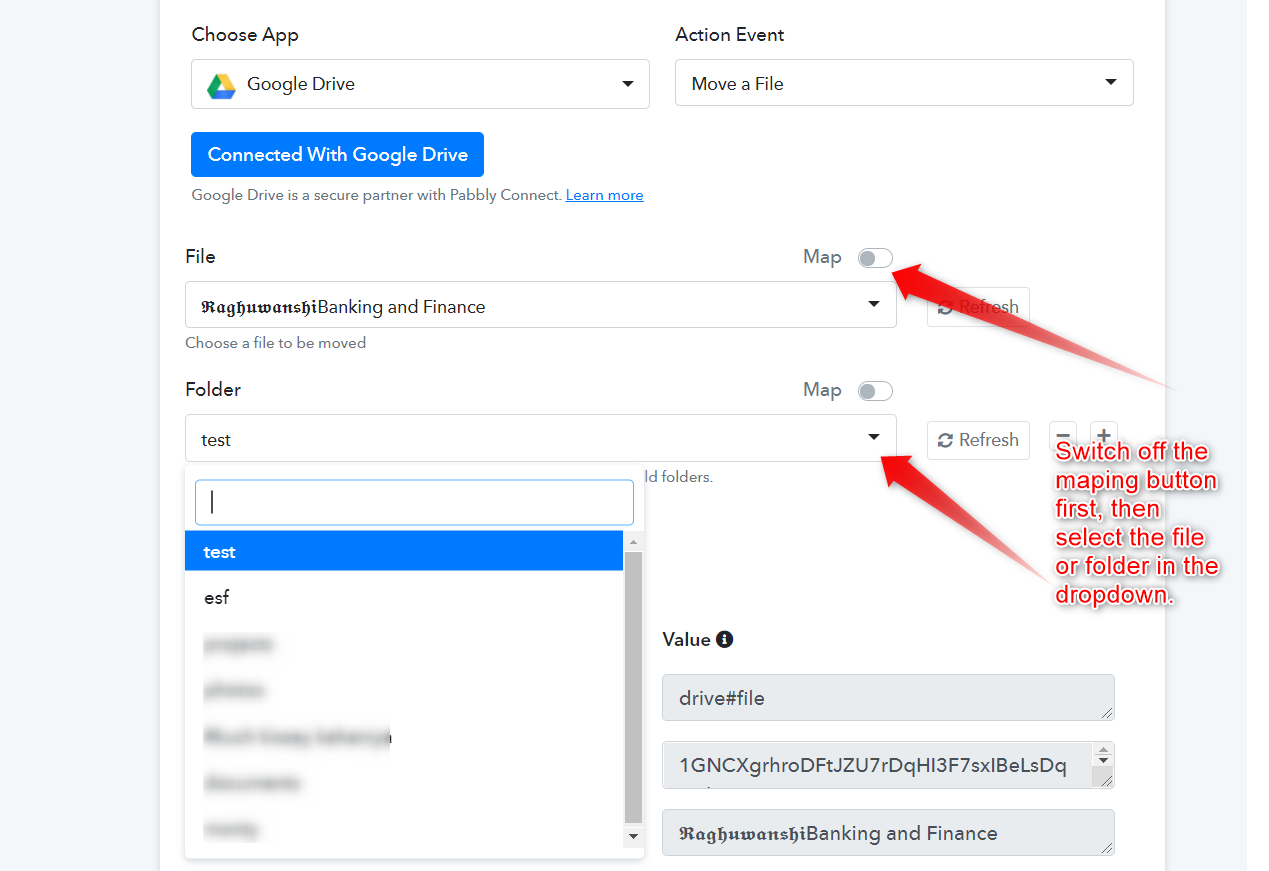Open the File selection dropdown
The height and width of the screenshot is (871, 1269).
[x=540, y=304]
